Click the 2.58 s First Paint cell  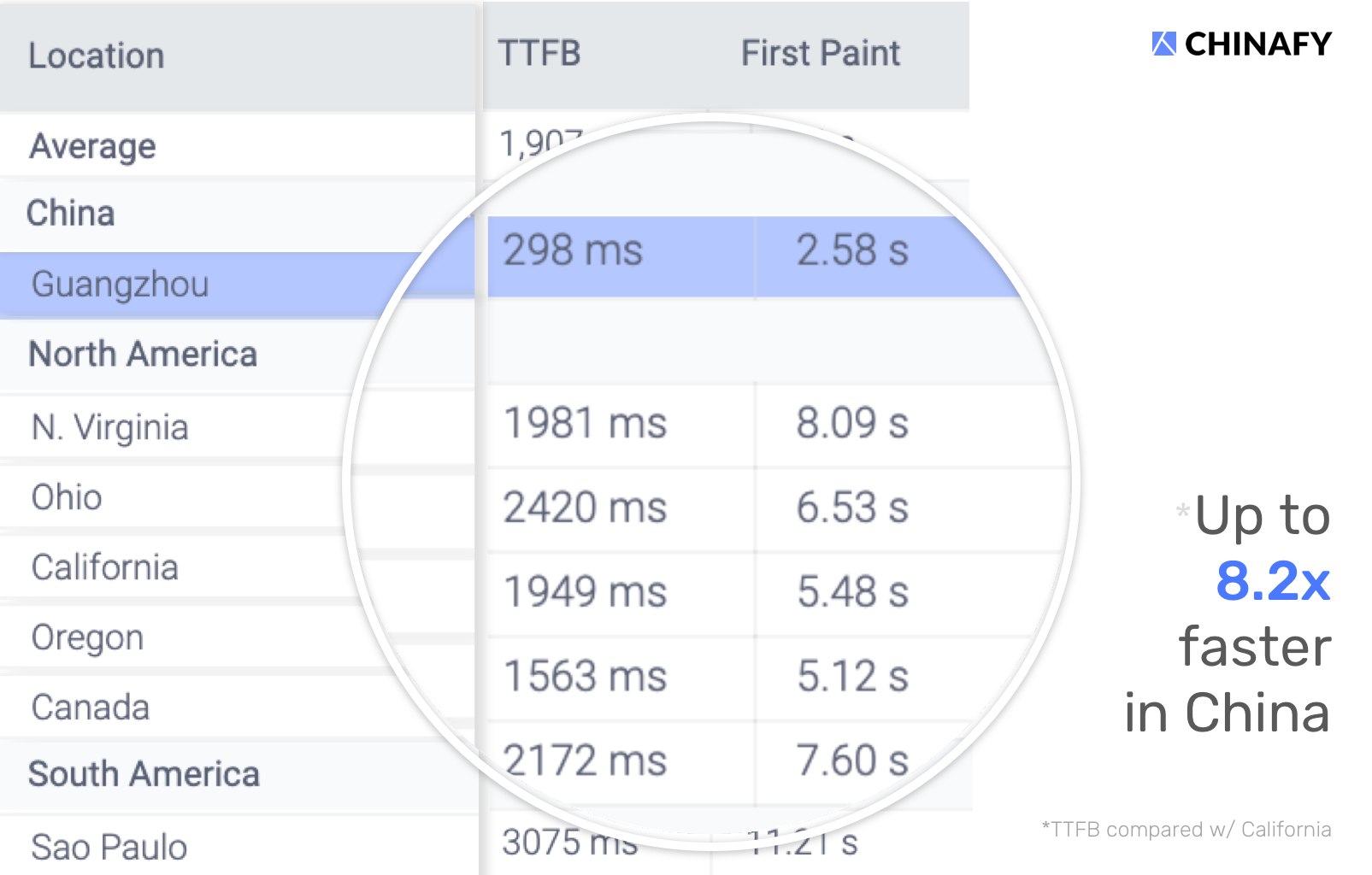(x=852, y=251)
